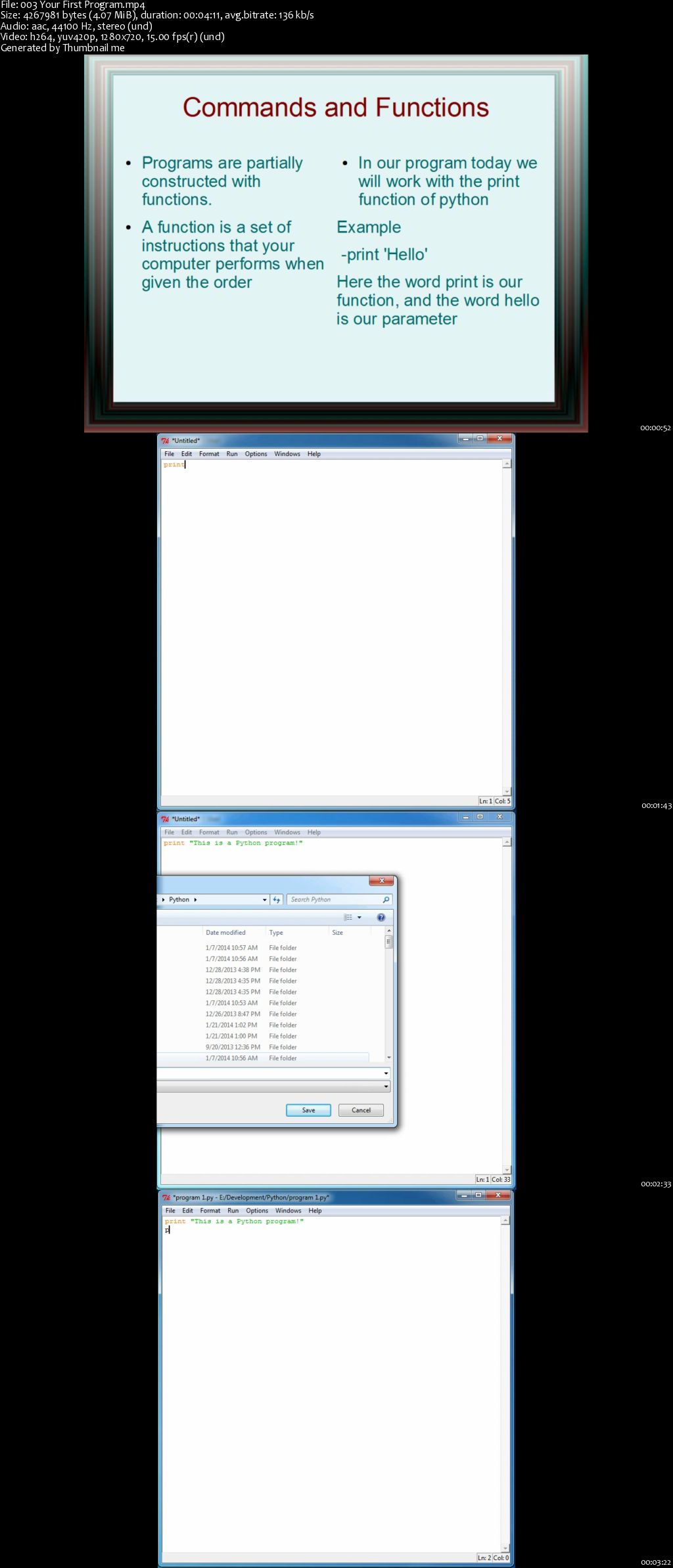Open the Edit menu in the program 1.py window
Viewport: 673px width, 1568px height.
187,1210
